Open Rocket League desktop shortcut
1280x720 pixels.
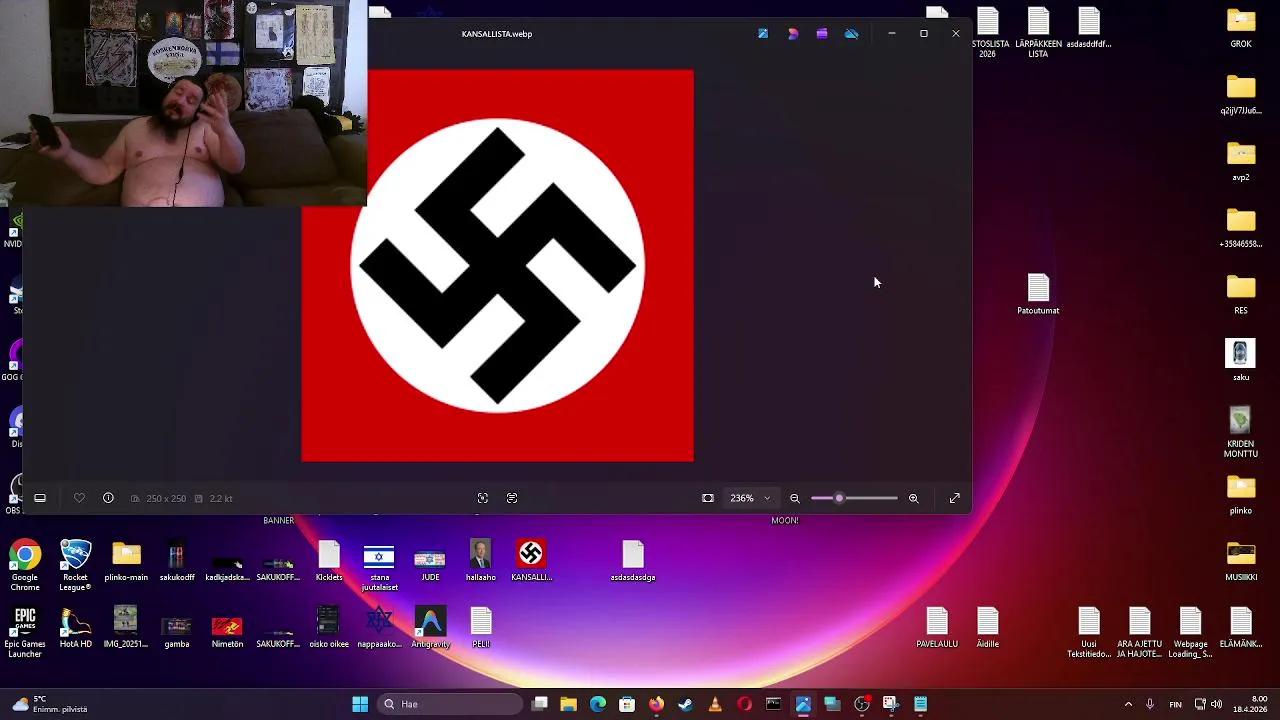75,565
